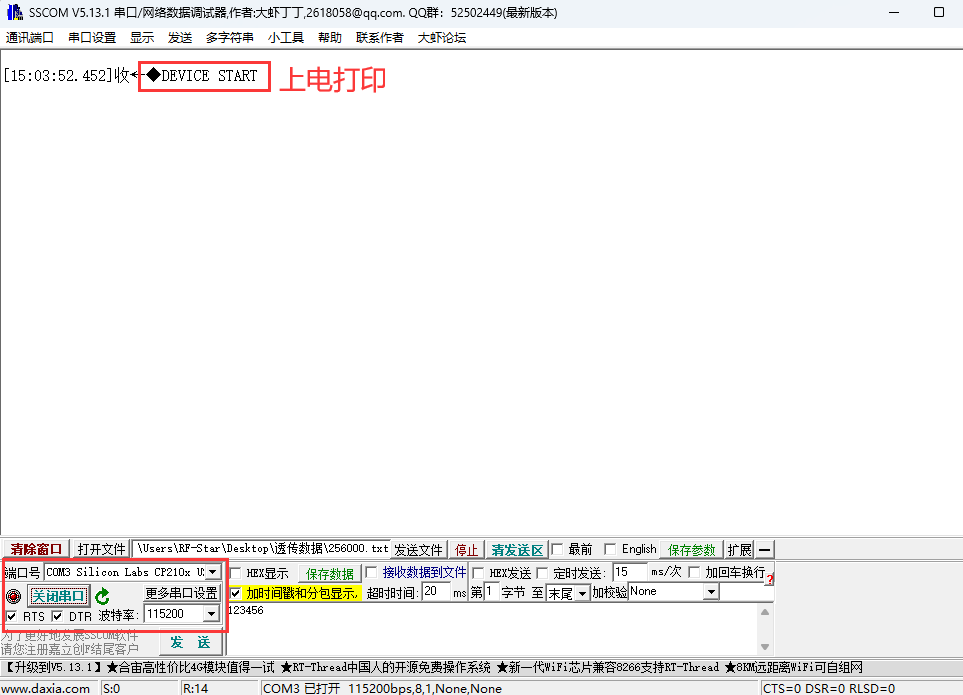Screen dimensions: 963x695
Task: Open the 末尾 byte range dropdown
Action: pos(582,593)
